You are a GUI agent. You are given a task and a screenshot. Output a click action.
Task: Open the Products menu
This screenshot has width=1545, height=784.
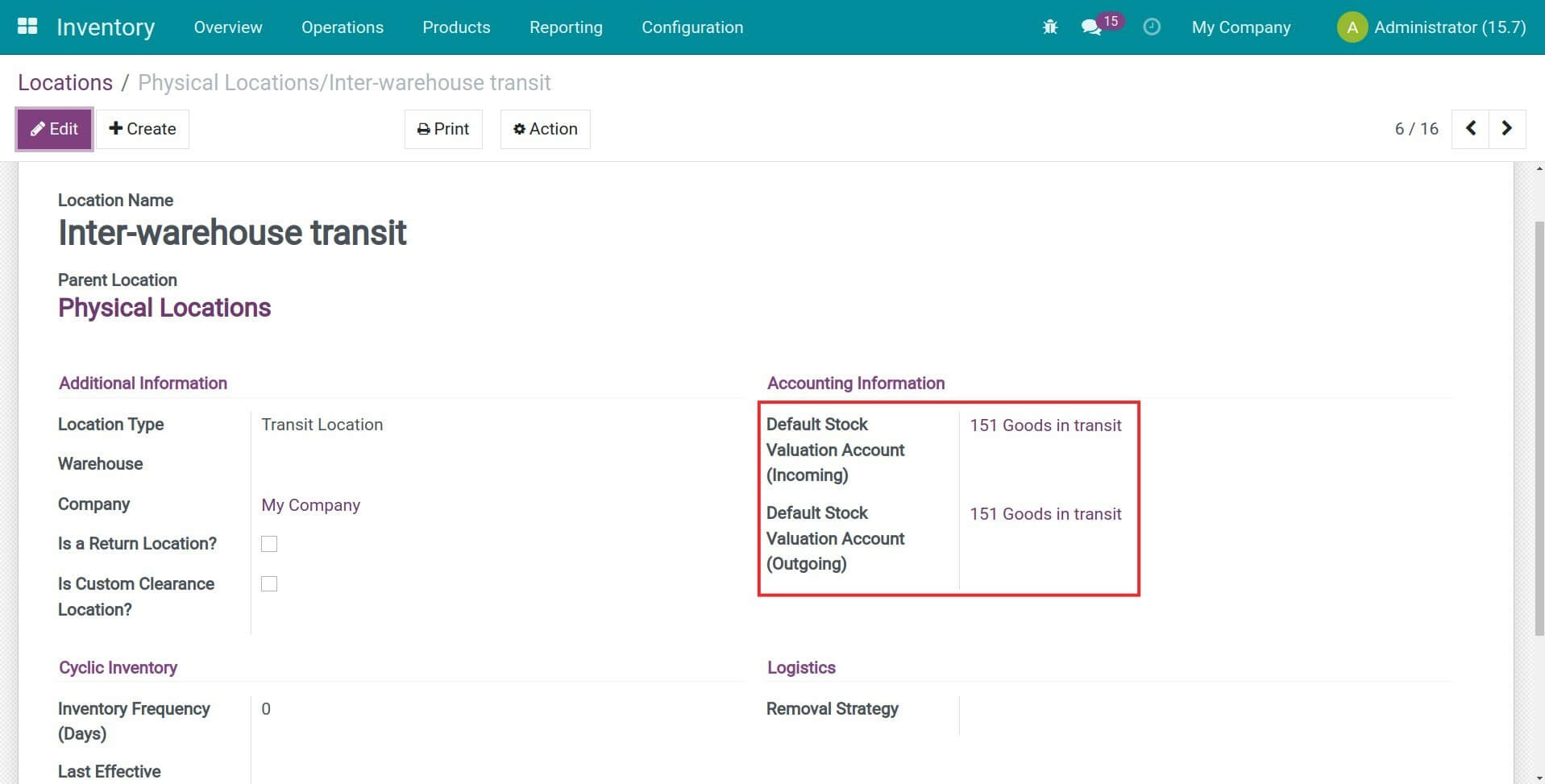pos(456,27)
